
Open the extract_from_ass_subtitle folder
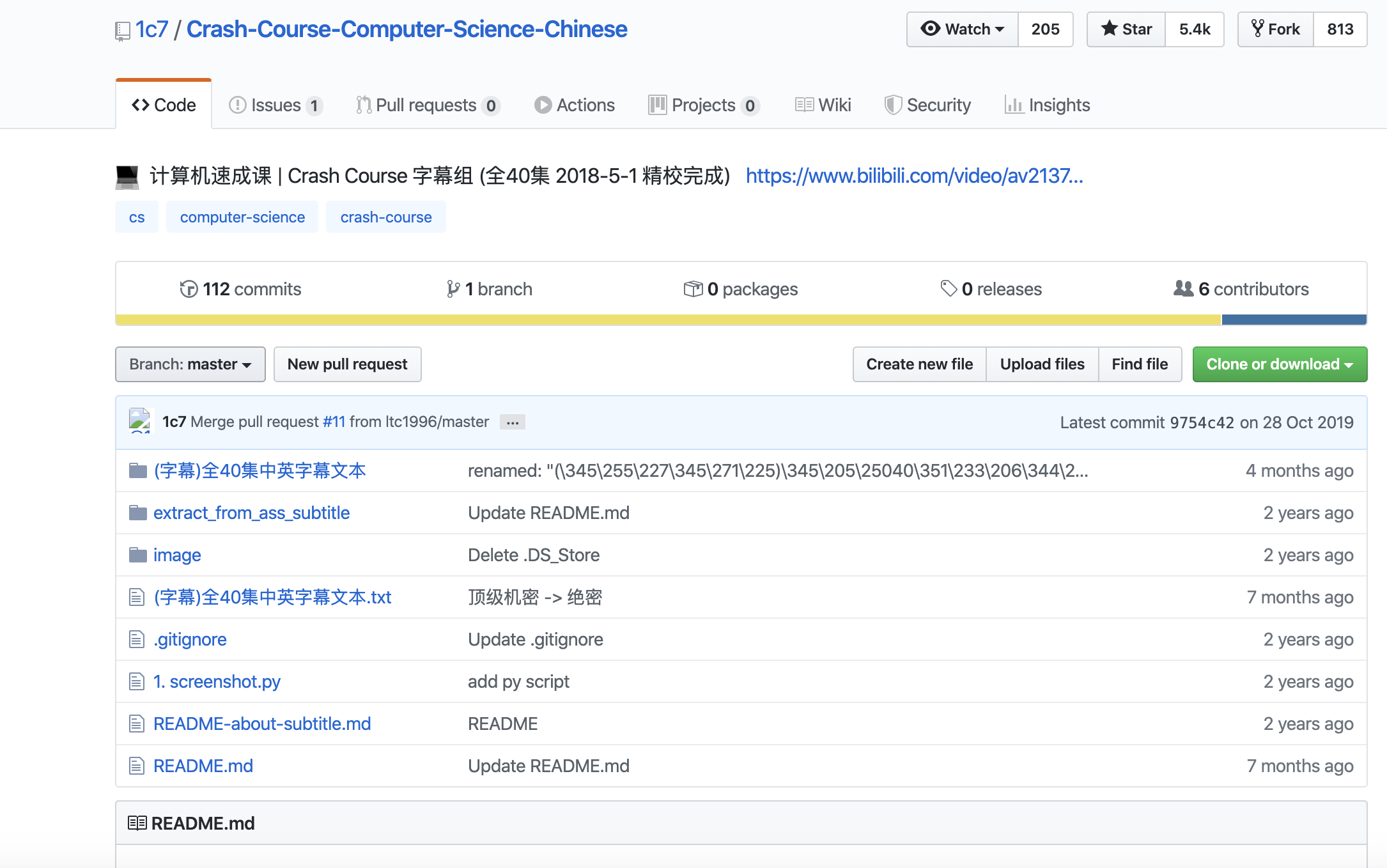coord(252,513)
